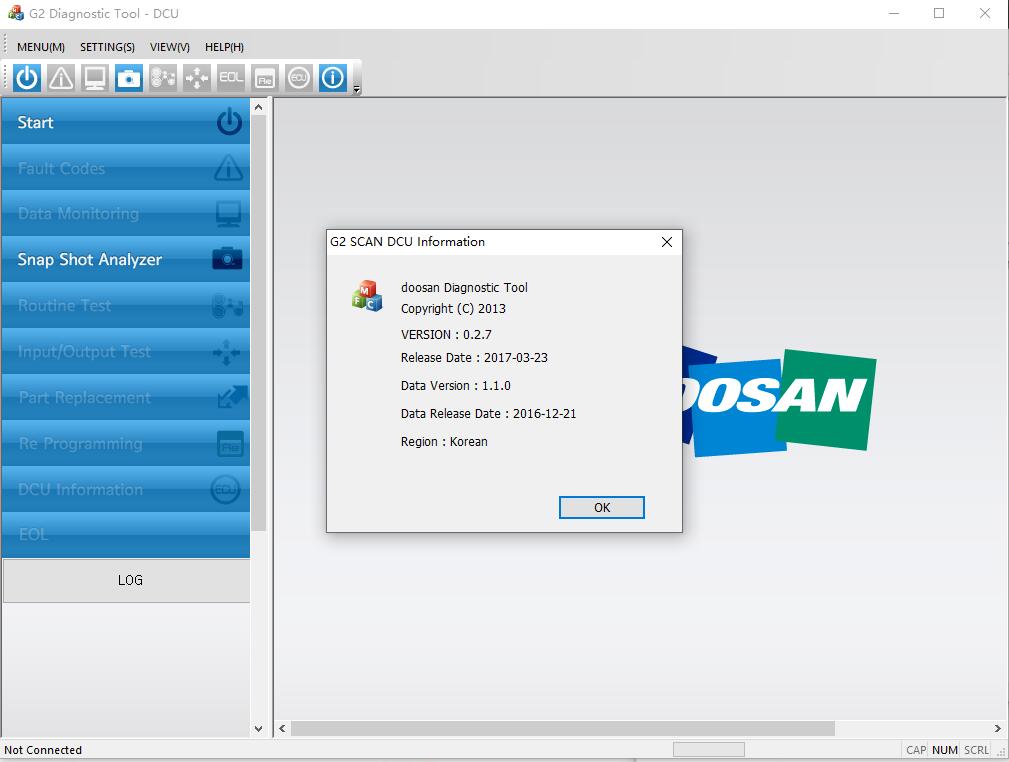
Task: Close the G2 SCAN DCU Information dialog
Action: 667,242
